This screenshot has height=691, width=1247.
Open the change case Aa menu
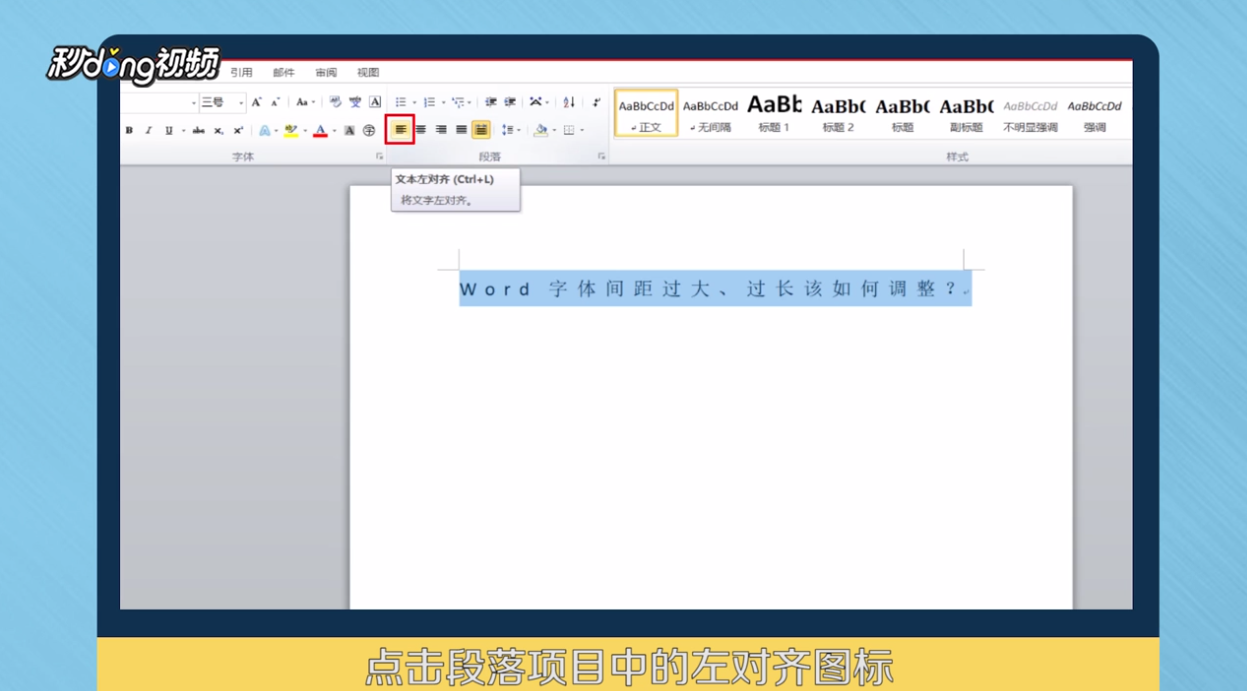tap(304, 102)
